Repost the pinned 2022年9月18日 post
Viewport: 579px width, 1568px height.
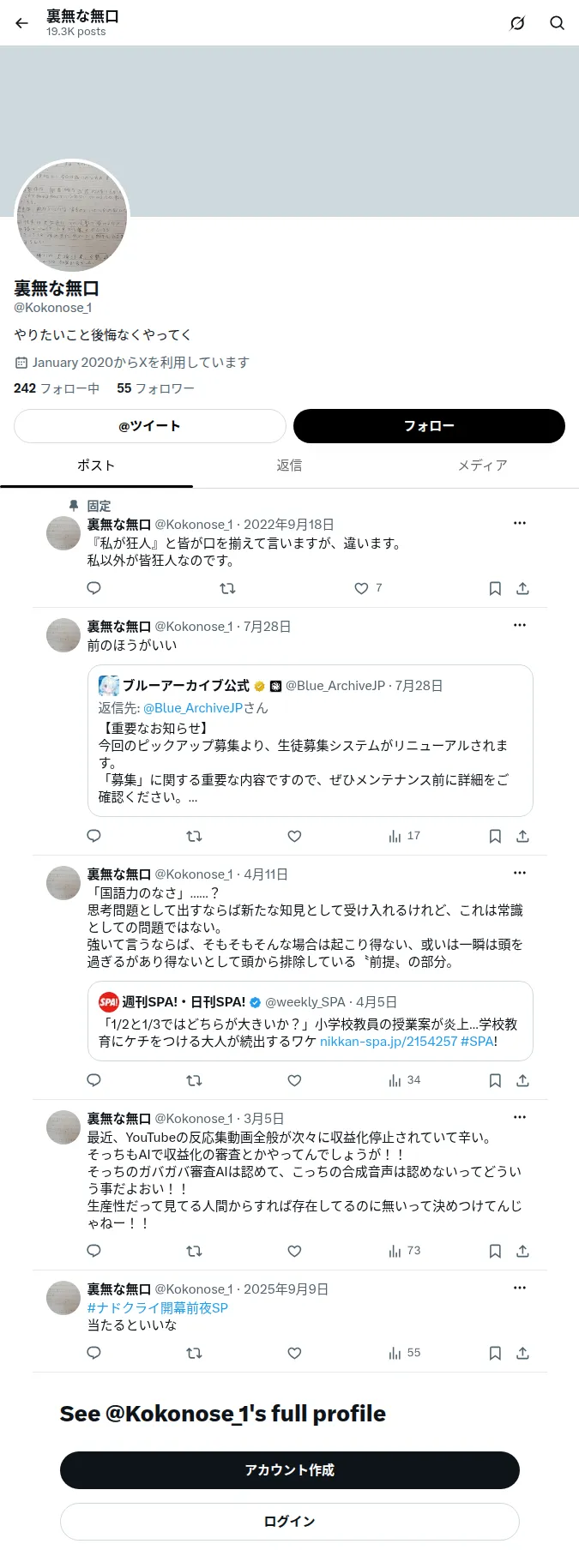pos(227,588)
